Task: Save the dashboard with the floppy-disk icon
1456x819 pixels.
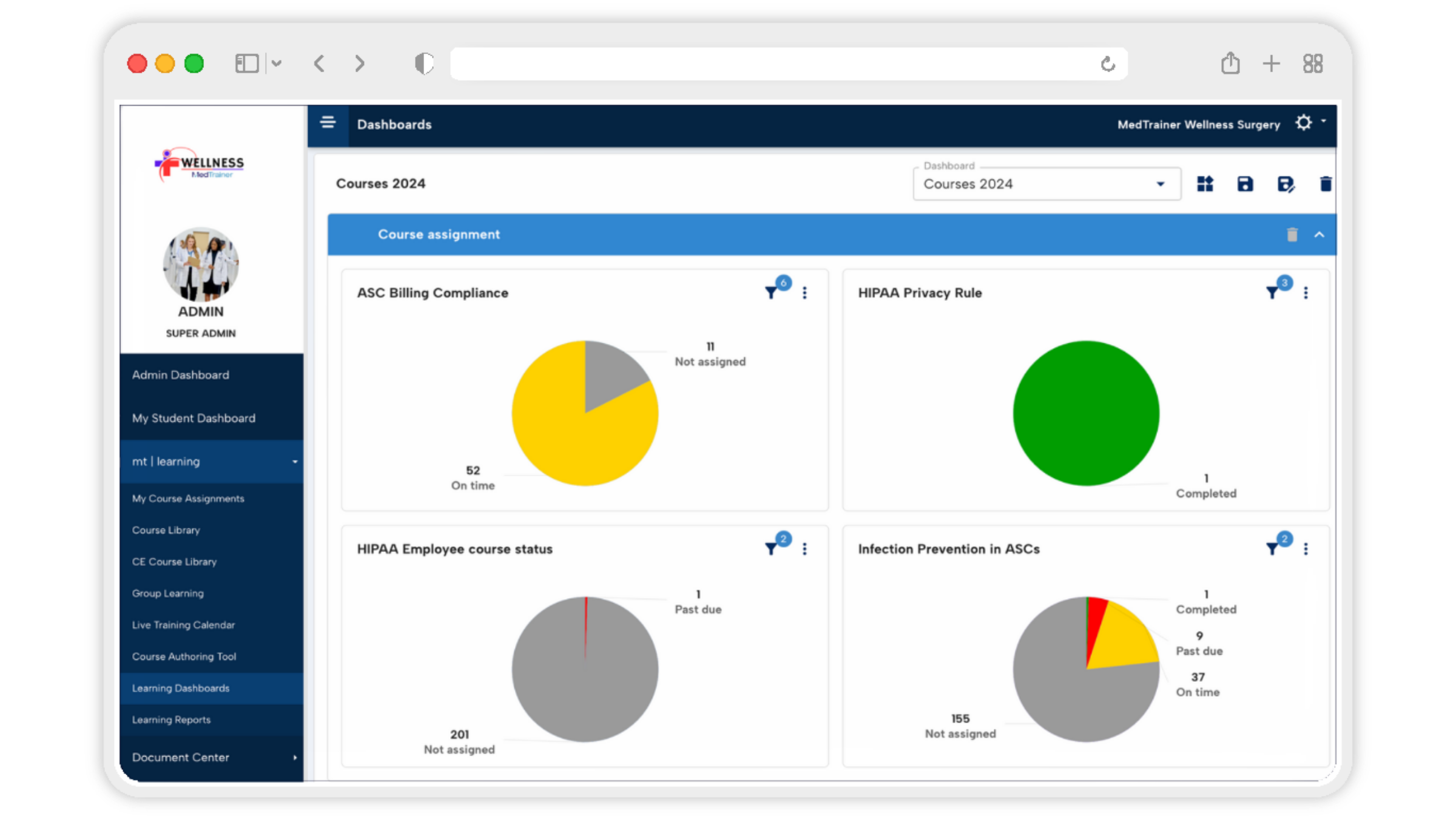Action: tap(1245, 184)
